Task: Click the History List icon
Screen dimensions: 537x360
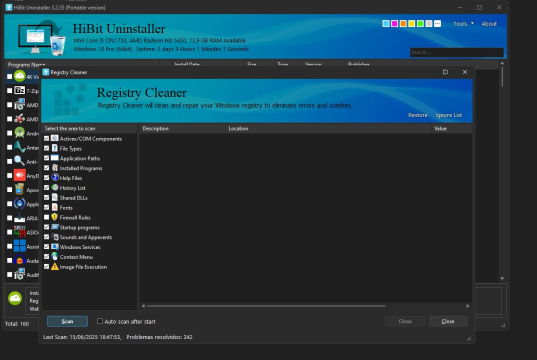Action: pyautogui.click(x=55, y=187)
